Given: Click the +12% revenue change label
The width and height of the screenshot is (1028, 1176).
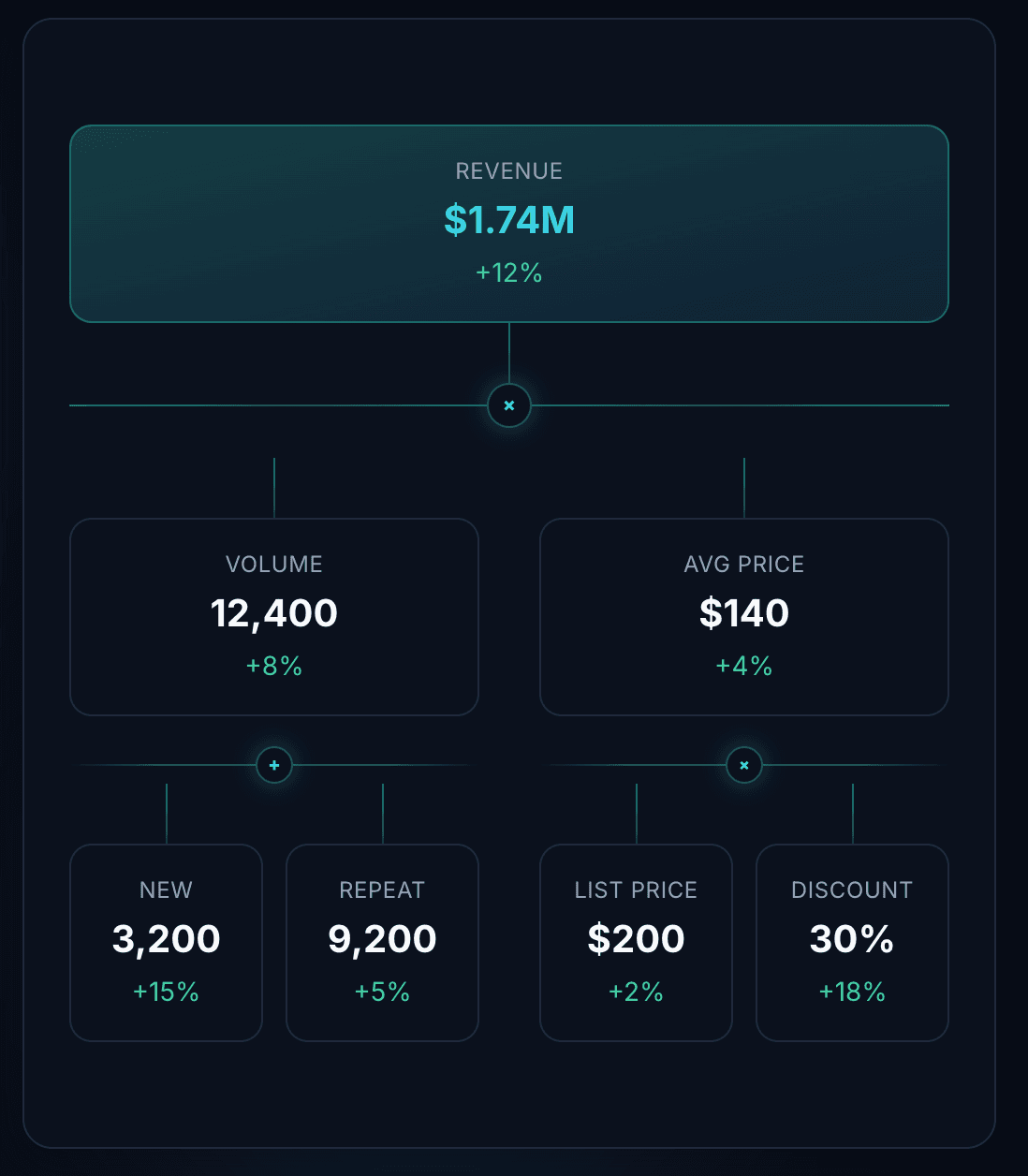Looking at the screenshot, I should click(509, 272).
